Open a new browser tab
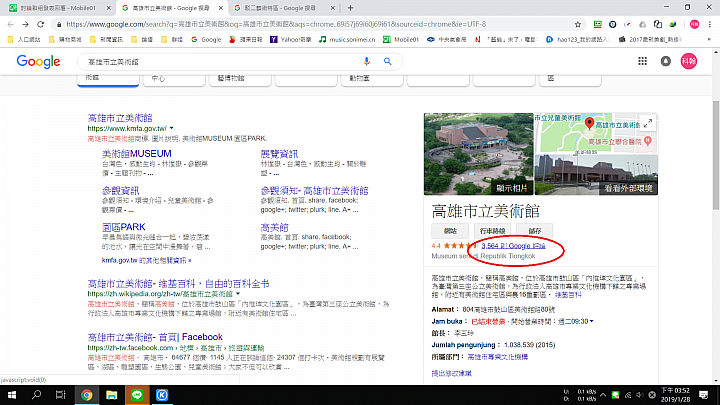 pos(350,8)
